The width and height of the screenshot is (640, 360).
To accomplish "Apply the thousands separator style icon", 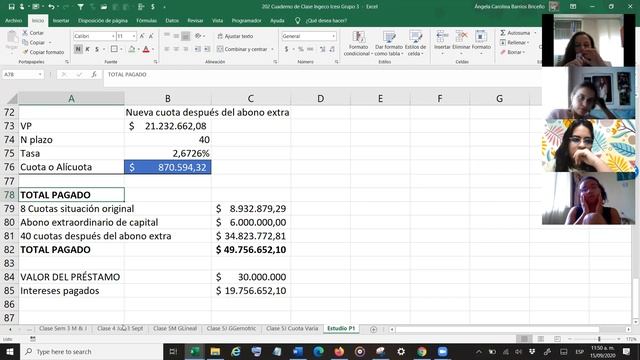I will (310, 49).
